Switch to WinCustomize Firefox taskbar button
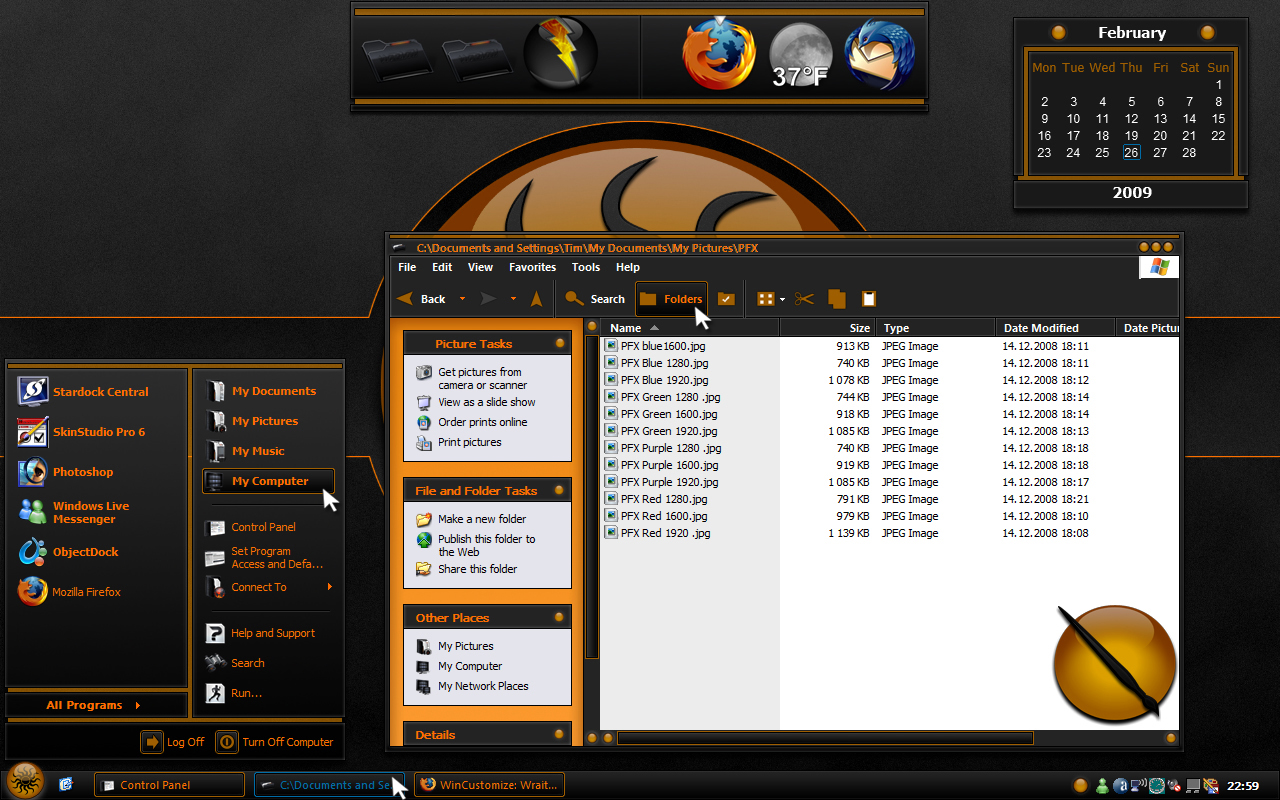 click(x=490, y=785)
